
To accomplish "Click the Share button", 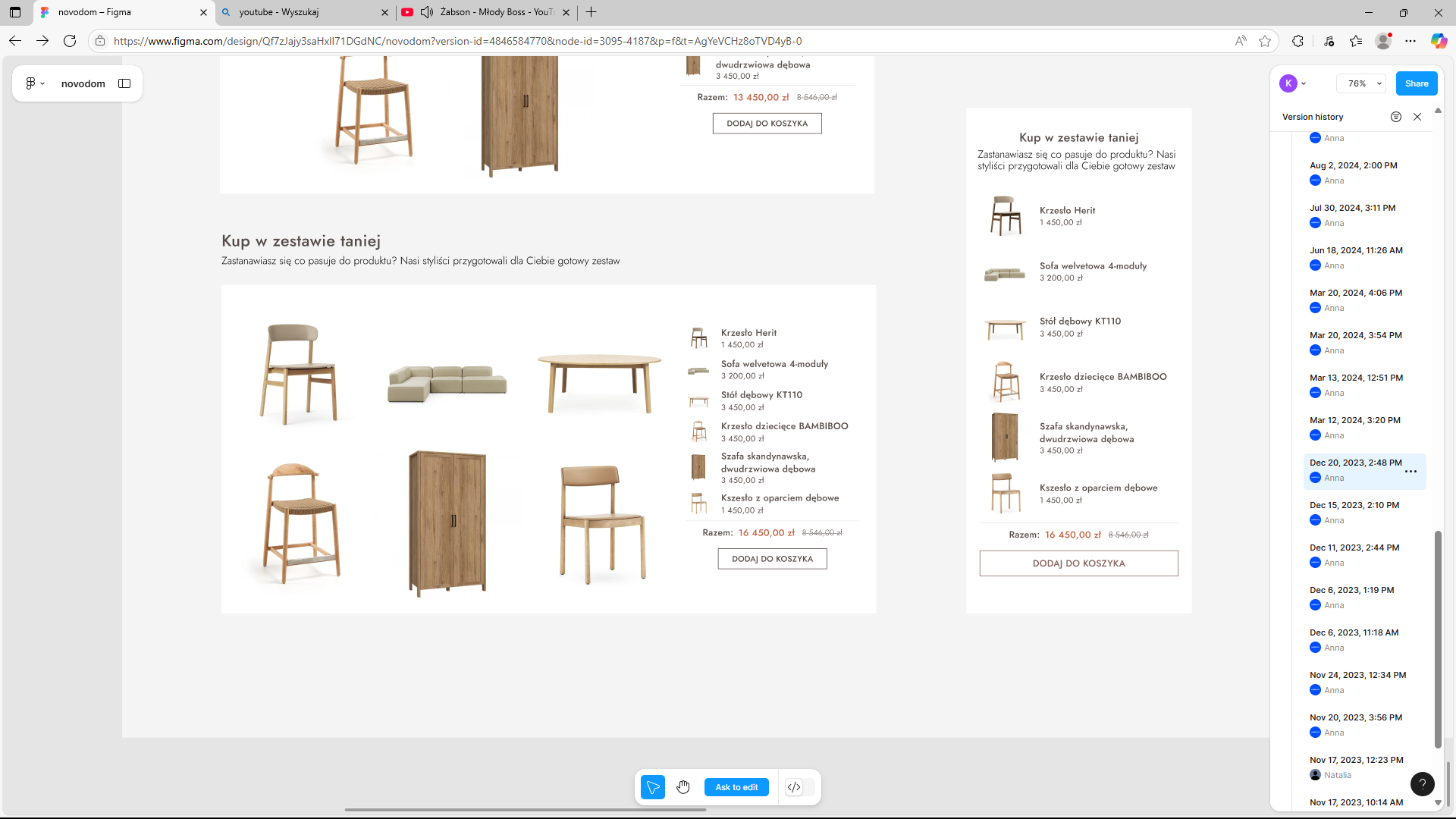I will point(1416,83).
